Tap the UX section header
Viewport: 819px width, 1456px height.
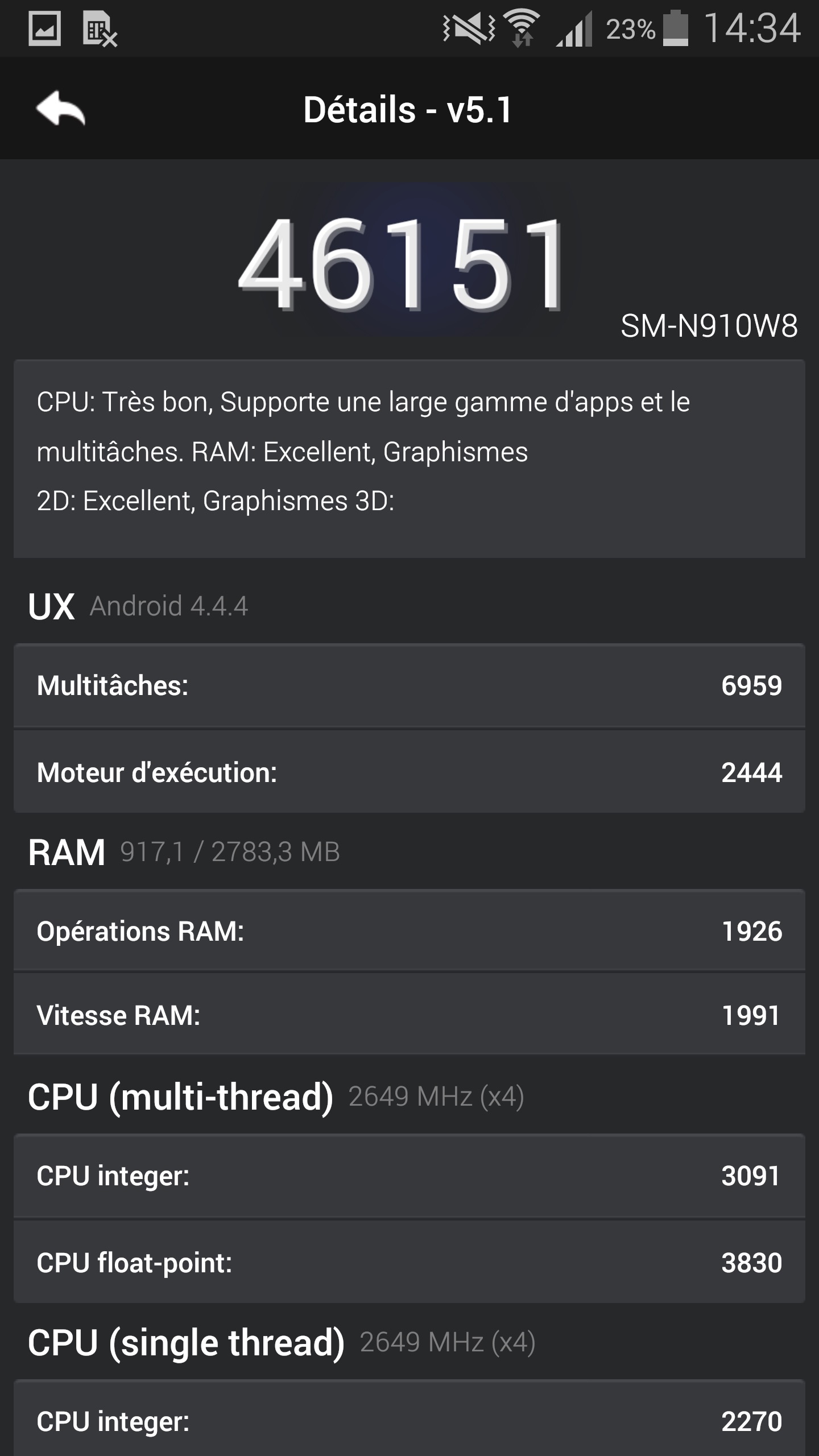[x=51, y=606]
